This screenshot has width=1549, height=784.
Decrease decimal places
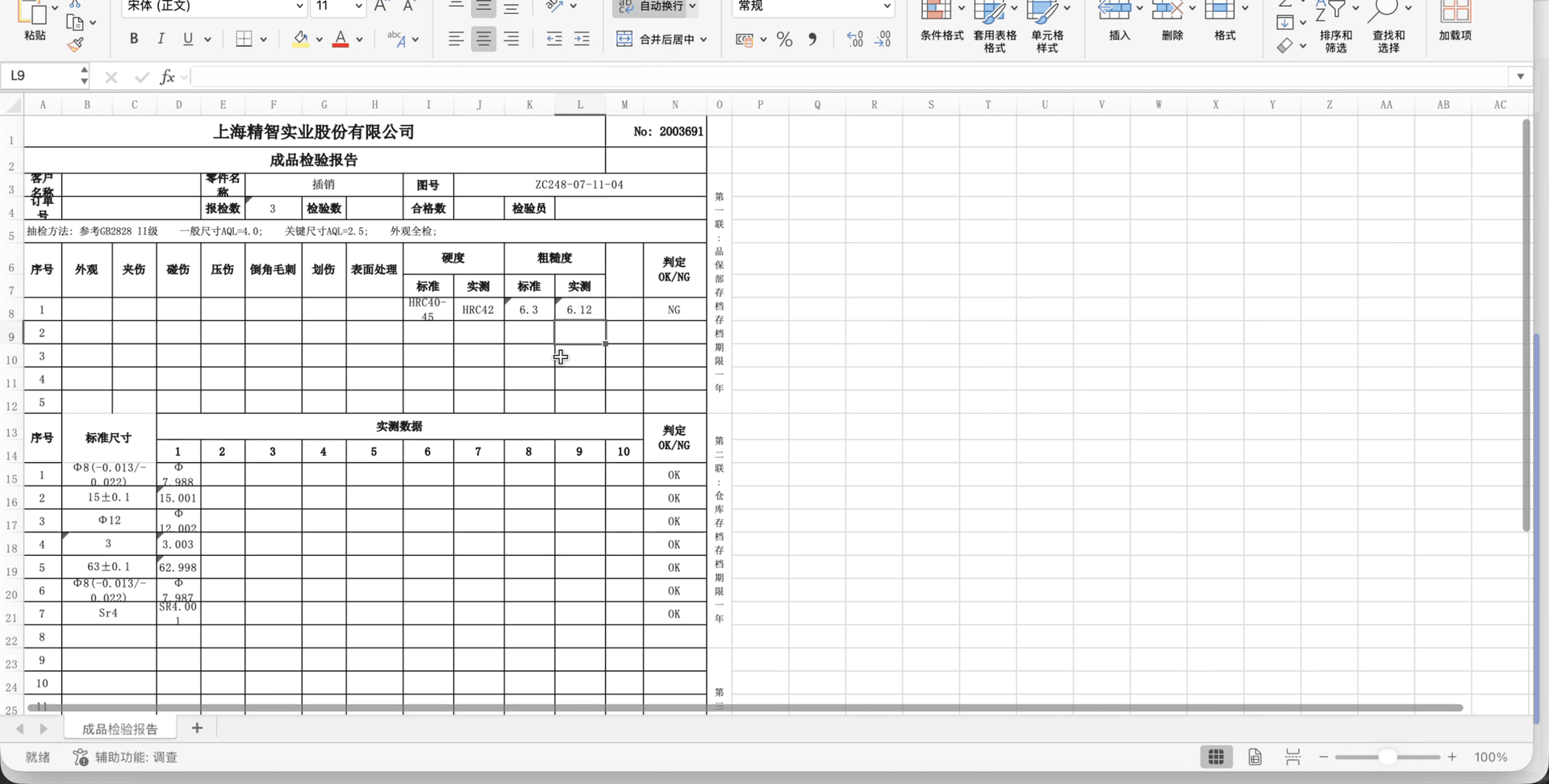883,40
